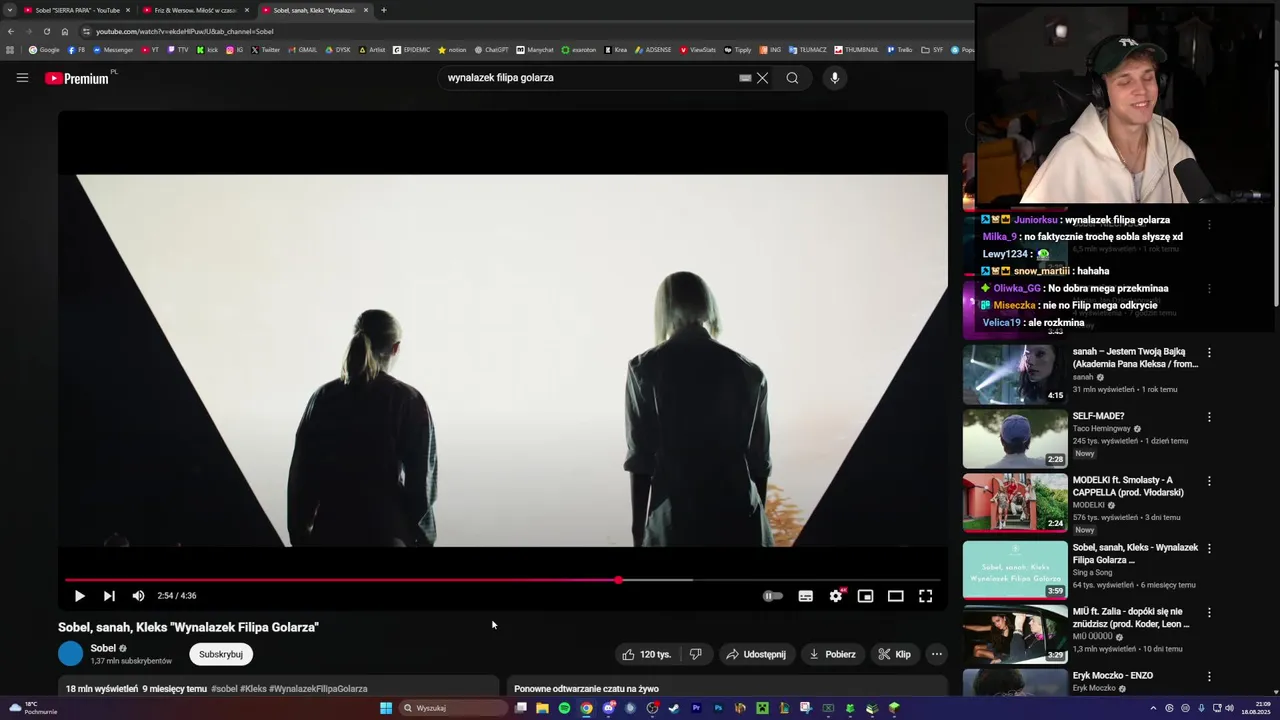Open Spotify from the taskbar
The image size is (1280, 720).
(564, 708)
